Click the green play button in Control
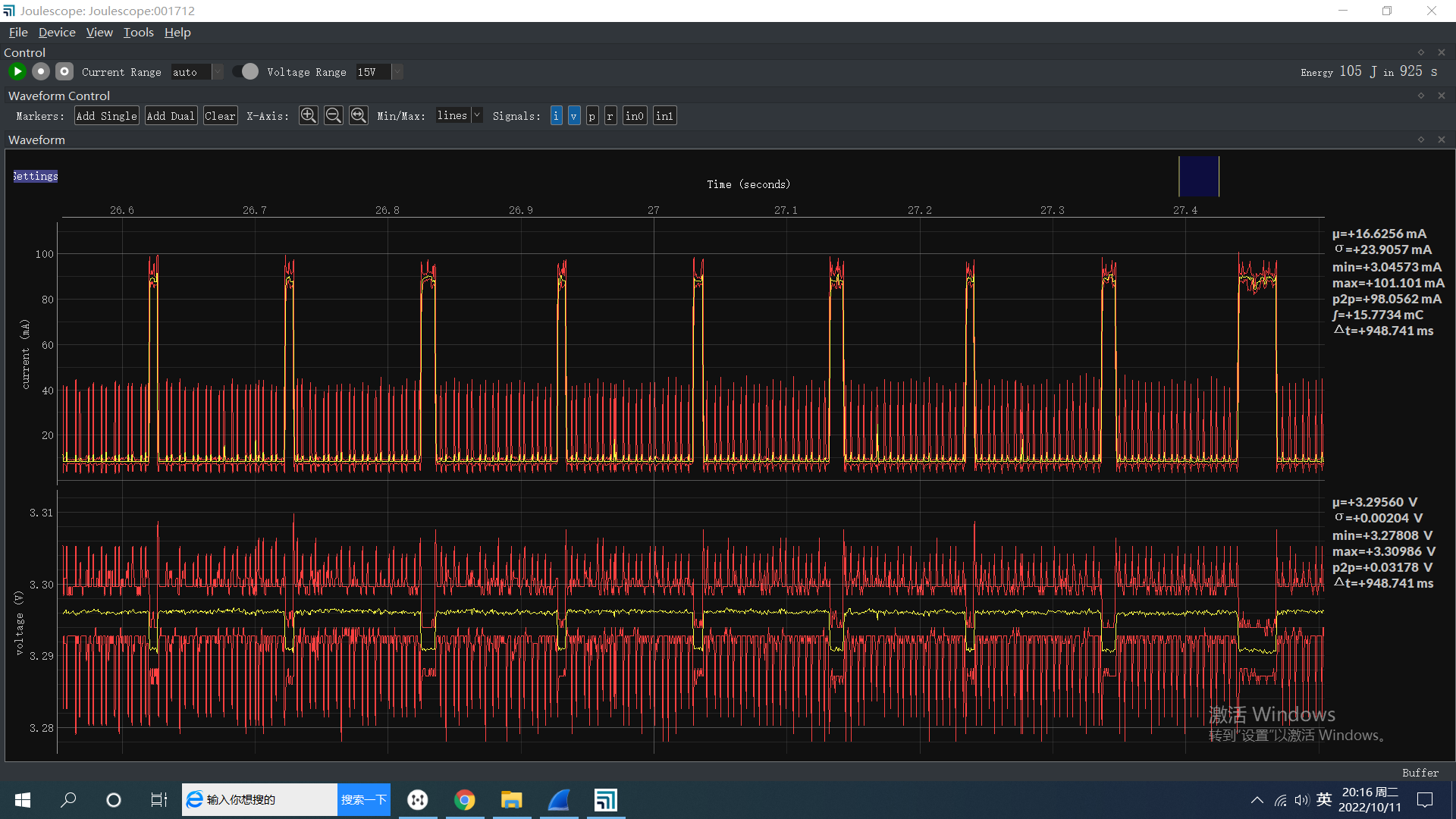This screenshot has width=1456, height=819. tap(17, 71)
